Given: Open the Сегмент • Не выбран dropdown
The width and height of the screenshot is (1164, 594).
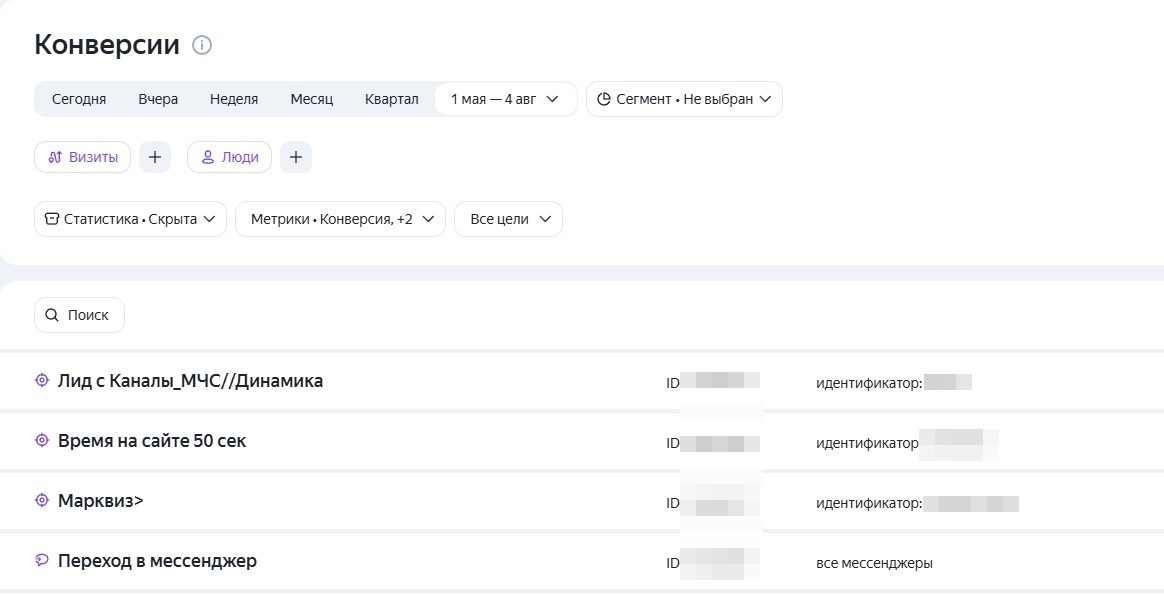Looking at the screenshot, I should (684, 99).
